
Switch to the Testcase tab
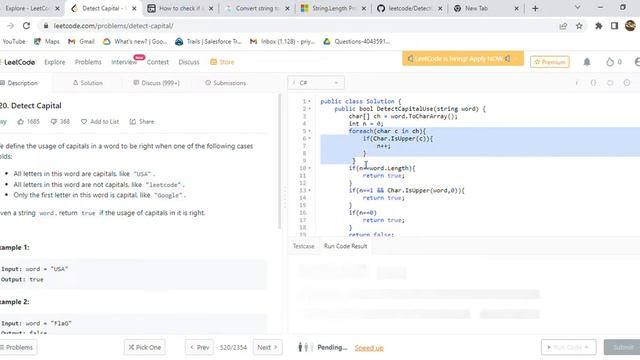click(303, 246)
